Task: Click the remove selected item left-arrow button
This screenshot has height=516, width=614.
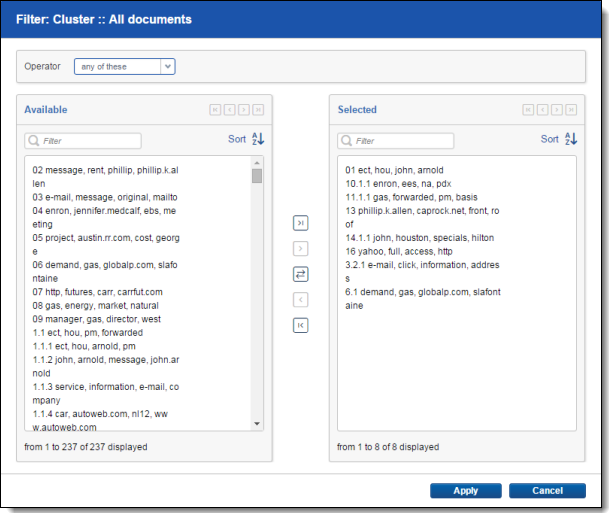Action: pyautogui.click(x=300, y=300)
